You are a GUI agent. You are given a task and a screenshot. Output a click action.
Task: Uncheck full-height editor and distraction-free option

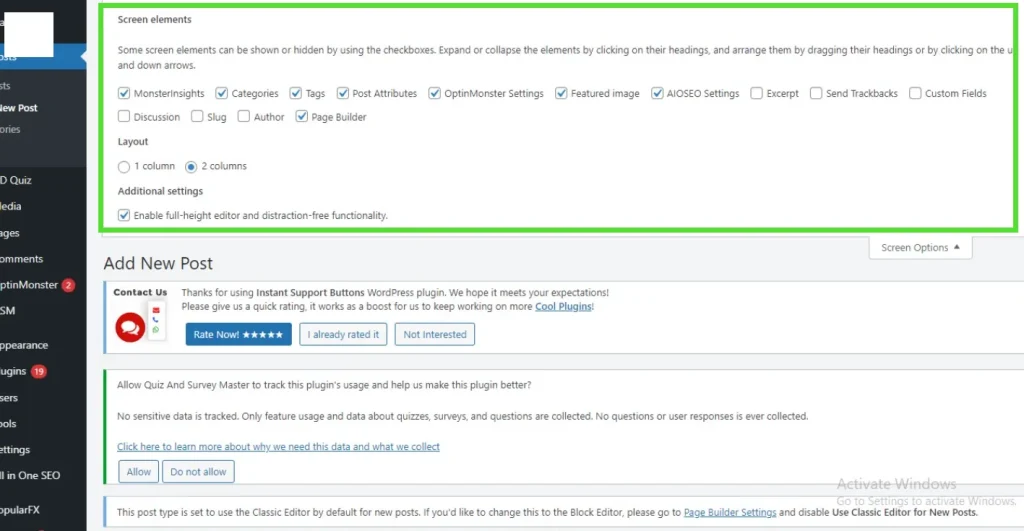tap(124, 215)
